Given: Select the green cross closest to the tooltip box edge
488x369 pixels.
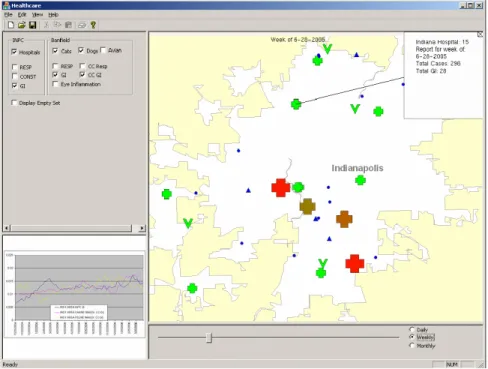Looking at the screenshot, I should [x=378, y=111].
